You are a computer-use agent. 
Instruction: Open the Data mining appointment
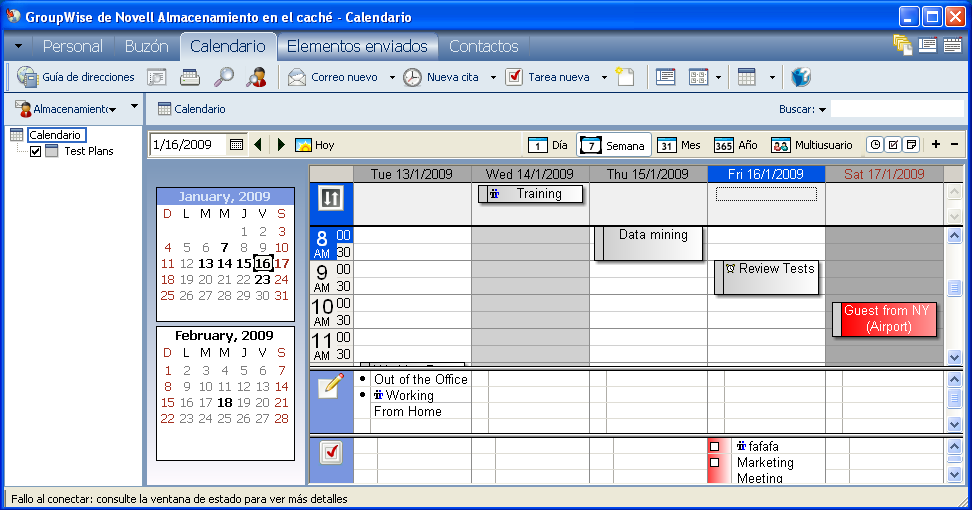coord(648,243)
